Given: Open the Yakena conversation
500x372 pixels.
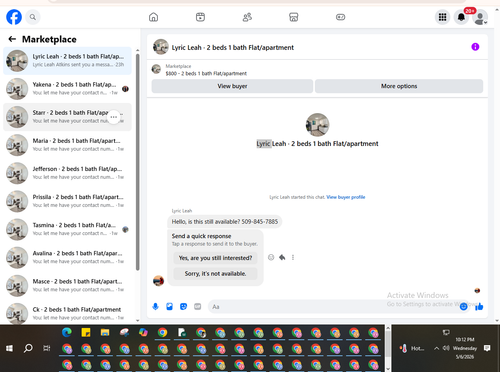Looking at the screenshot, I should coord(67,89).
